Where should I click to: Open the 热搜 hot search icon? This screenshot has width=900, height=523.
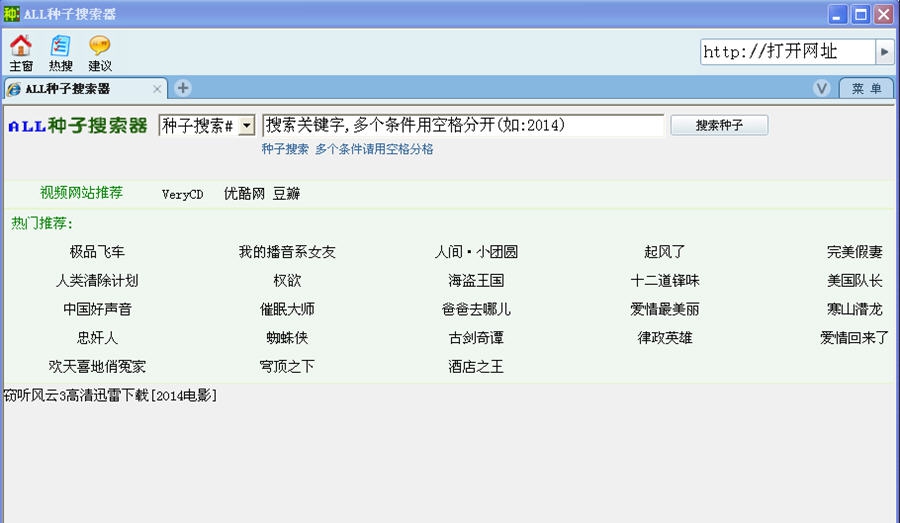point(60,53)
